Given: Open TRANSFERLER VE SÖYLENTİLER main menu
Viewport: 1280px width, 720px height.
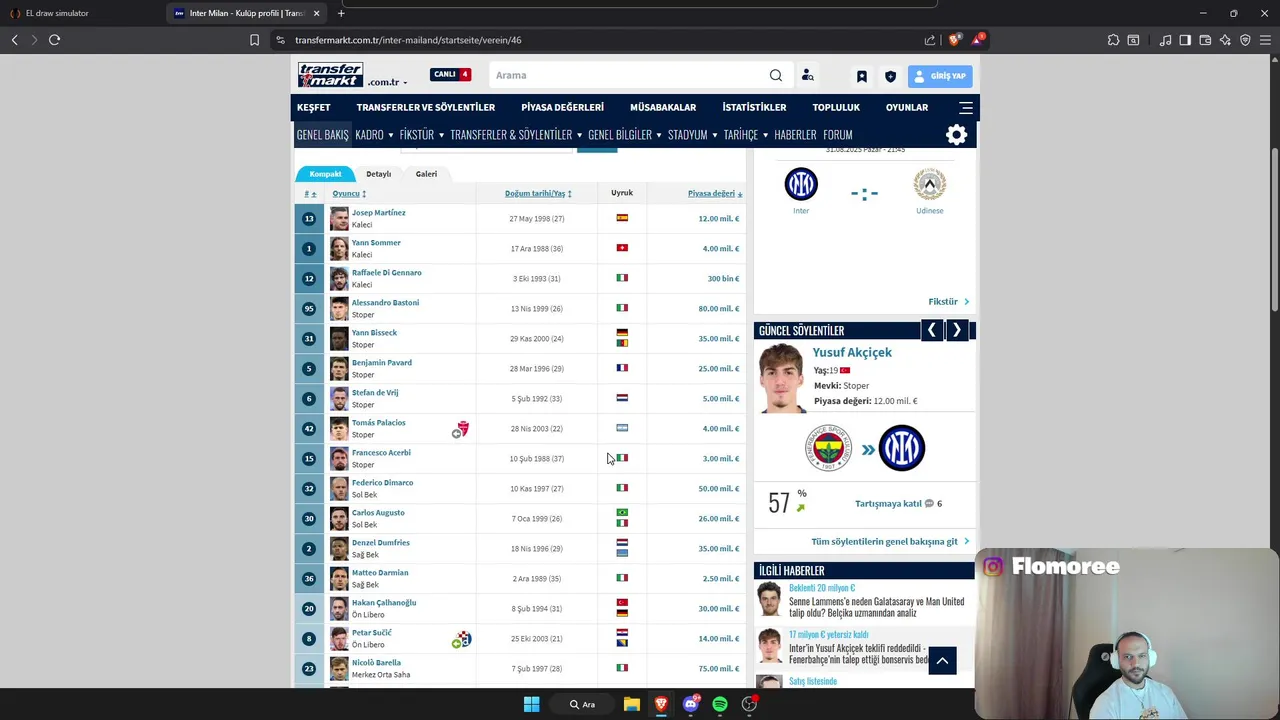Looking at the screenshot, I should [425, 107].
